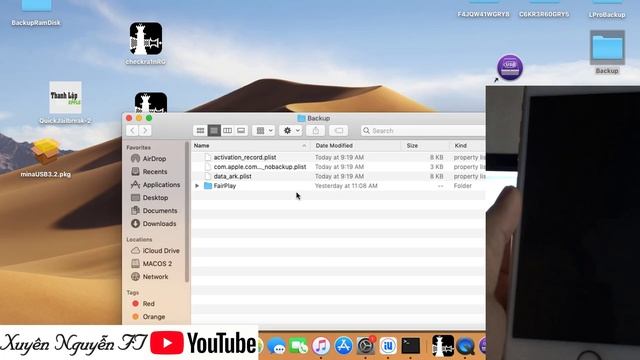The image size is (640, 360).
Task: Open the group-by arrangement dropdown
Action: pos(264,131)
